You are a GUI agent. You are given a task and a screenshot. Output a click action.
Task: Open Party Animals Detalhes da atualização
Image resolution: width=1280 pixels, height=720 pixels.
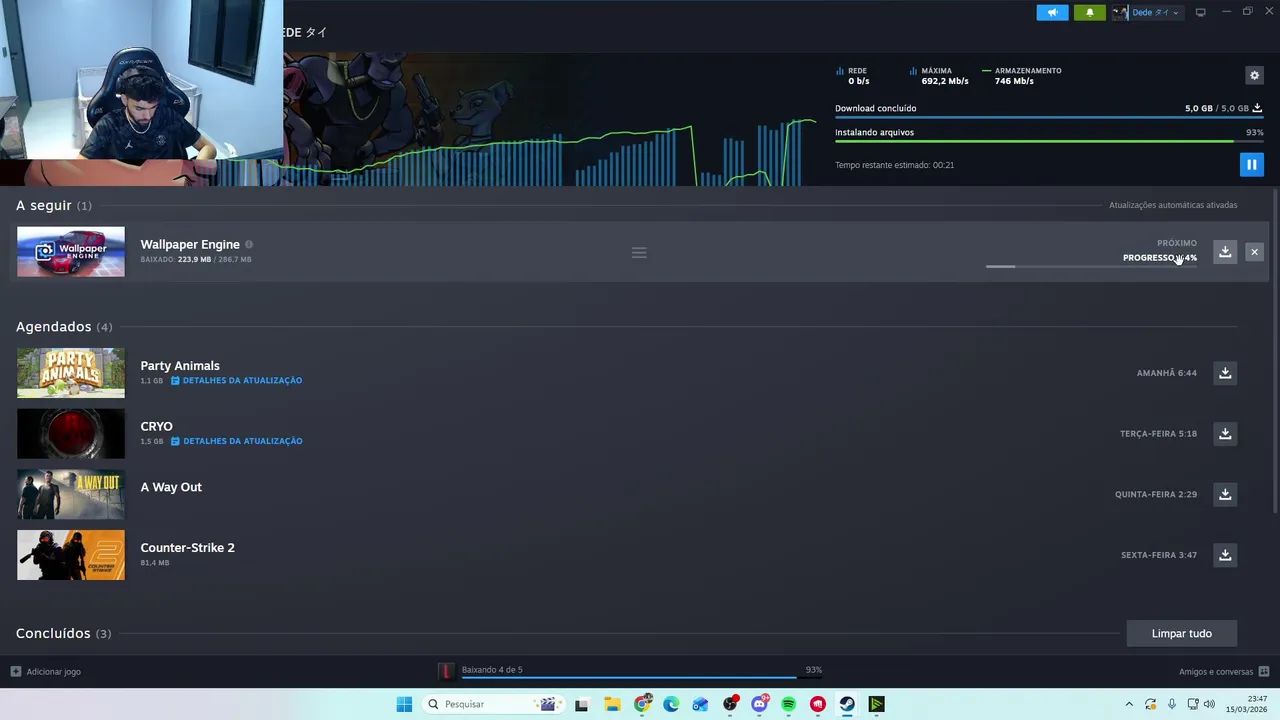click(236, 380)
